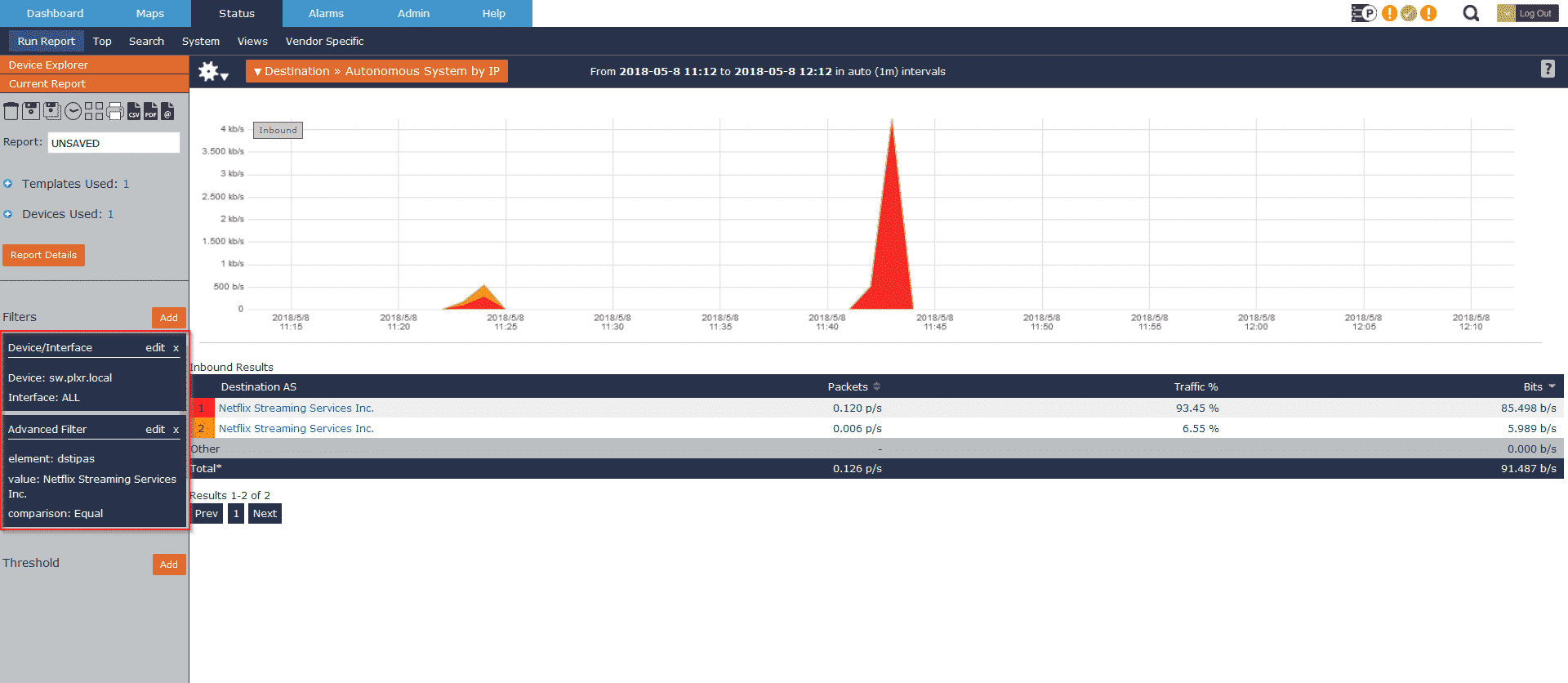Open second Netflix Streaming Services row link

point(296,428)
